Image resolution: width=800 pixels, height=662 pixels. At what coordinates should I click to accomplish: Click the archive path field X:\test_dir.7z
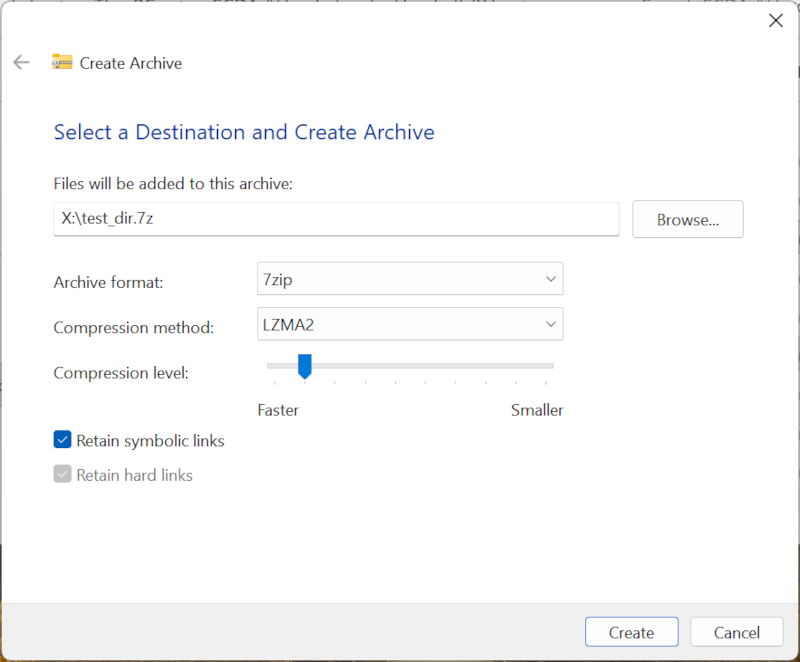coord(336,219)
